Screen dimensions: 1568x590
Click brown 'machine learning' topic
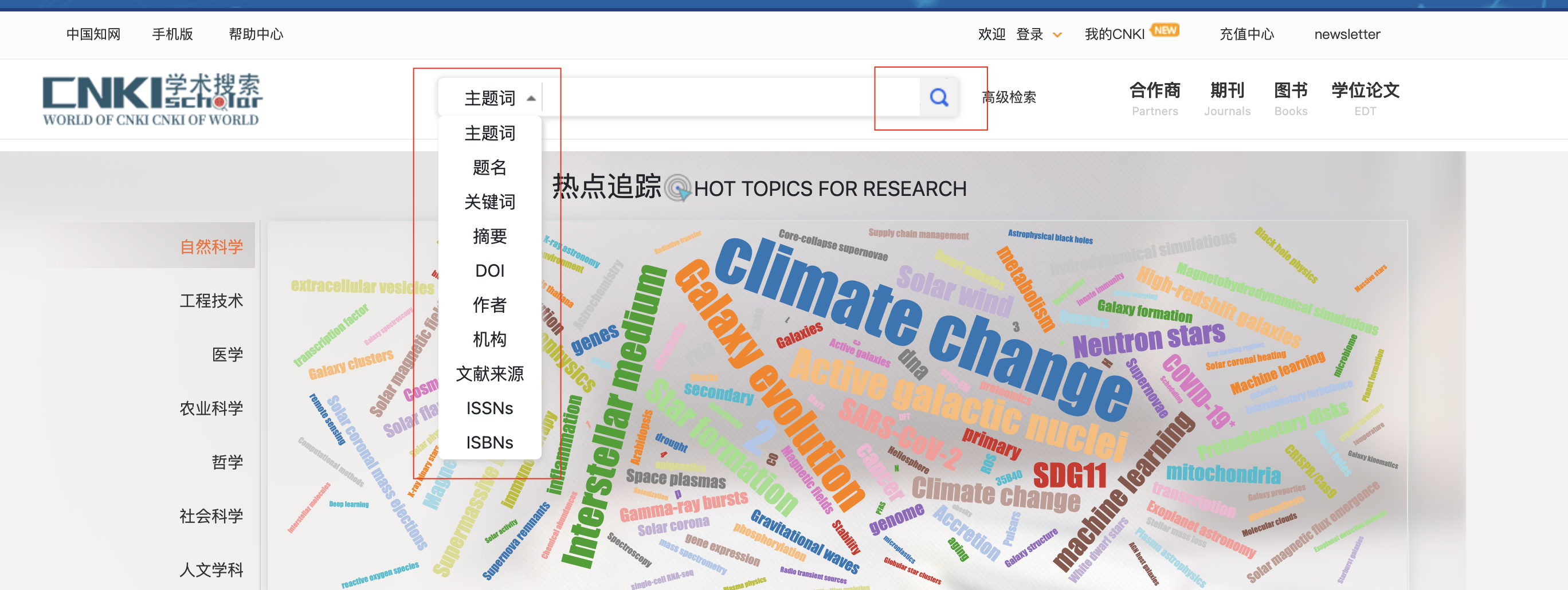pos(1123,491)
